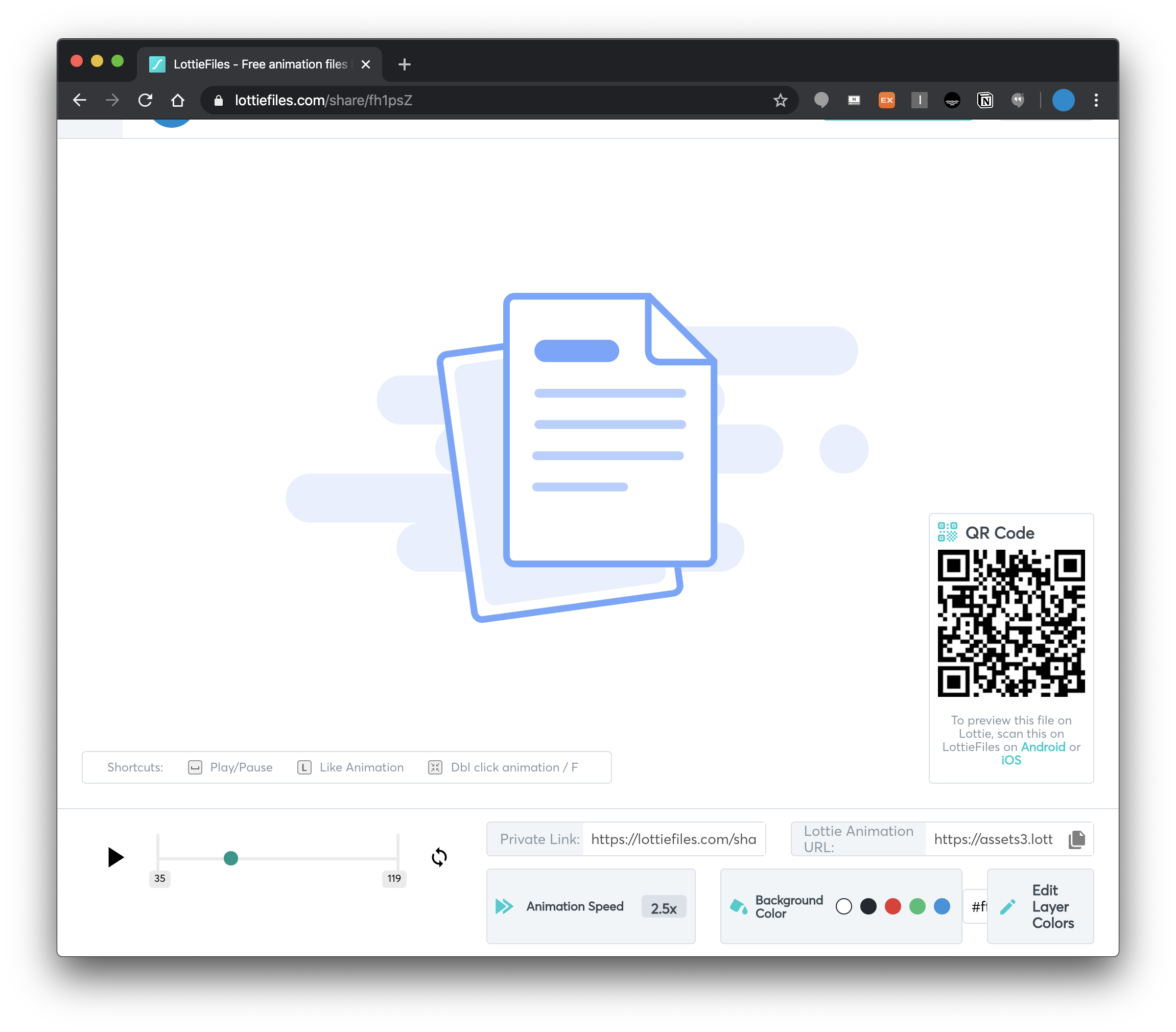Open the 2.5x animation speed selector

tap(664, 908)
